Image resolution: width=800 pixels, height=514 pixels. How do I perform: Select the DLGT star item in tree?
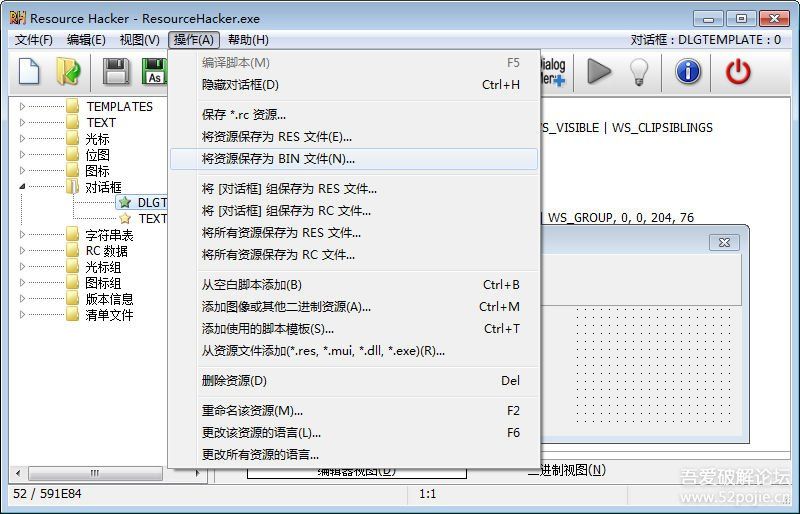142,203
